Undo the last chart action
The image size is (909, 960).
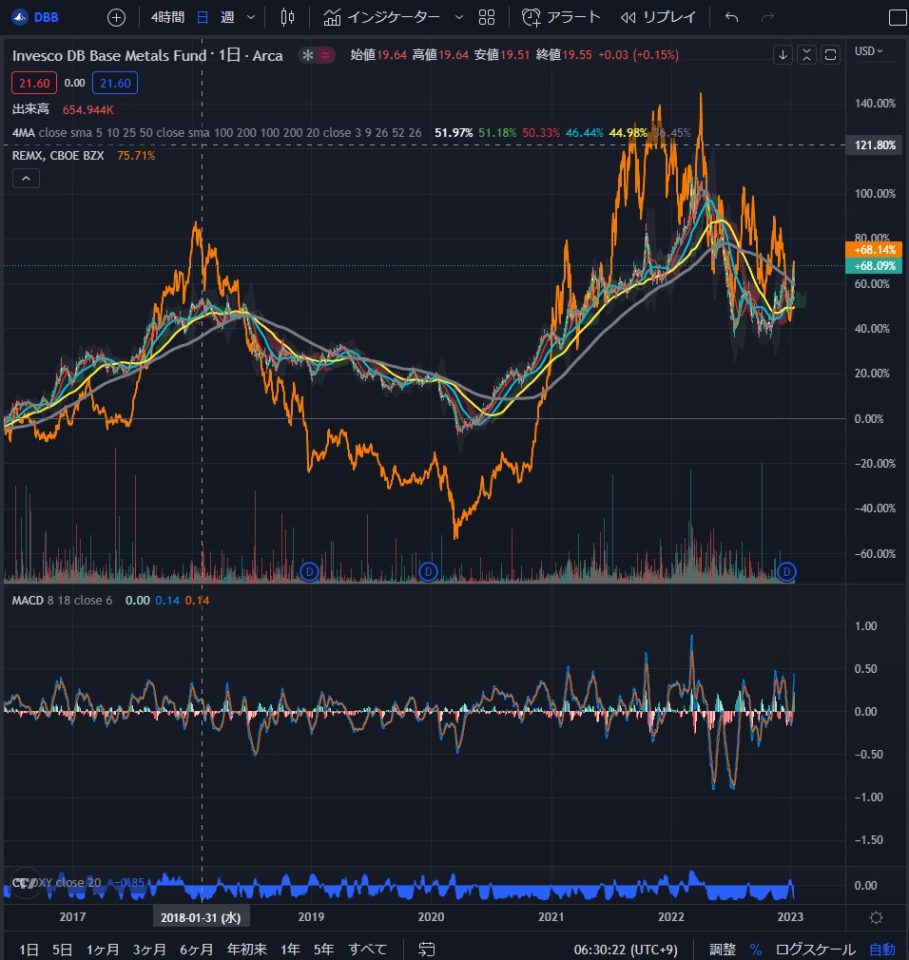(731, 17)
